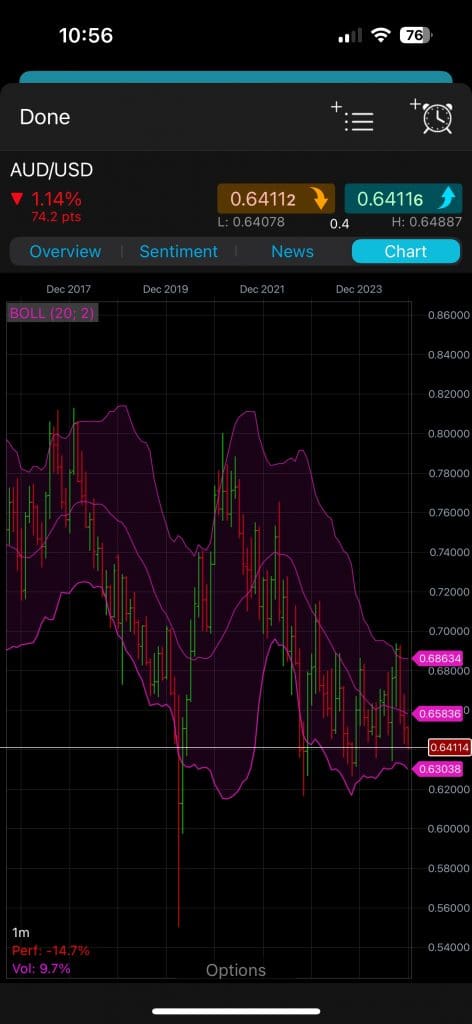
Task: Tap the sell price 0.64112 button
Action: pos(276,199)
